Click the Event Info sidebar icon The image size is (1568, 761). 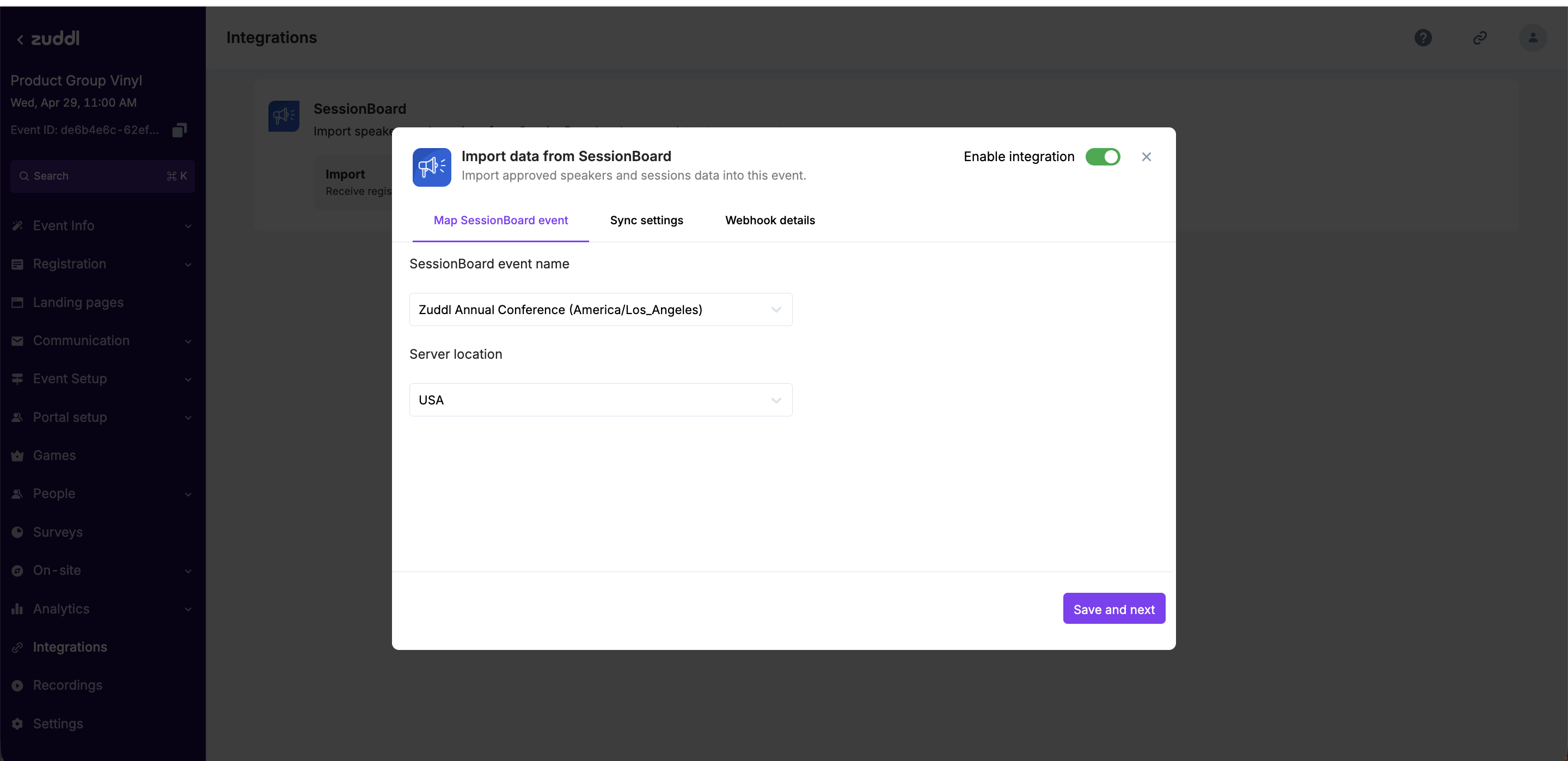(17, 226)
